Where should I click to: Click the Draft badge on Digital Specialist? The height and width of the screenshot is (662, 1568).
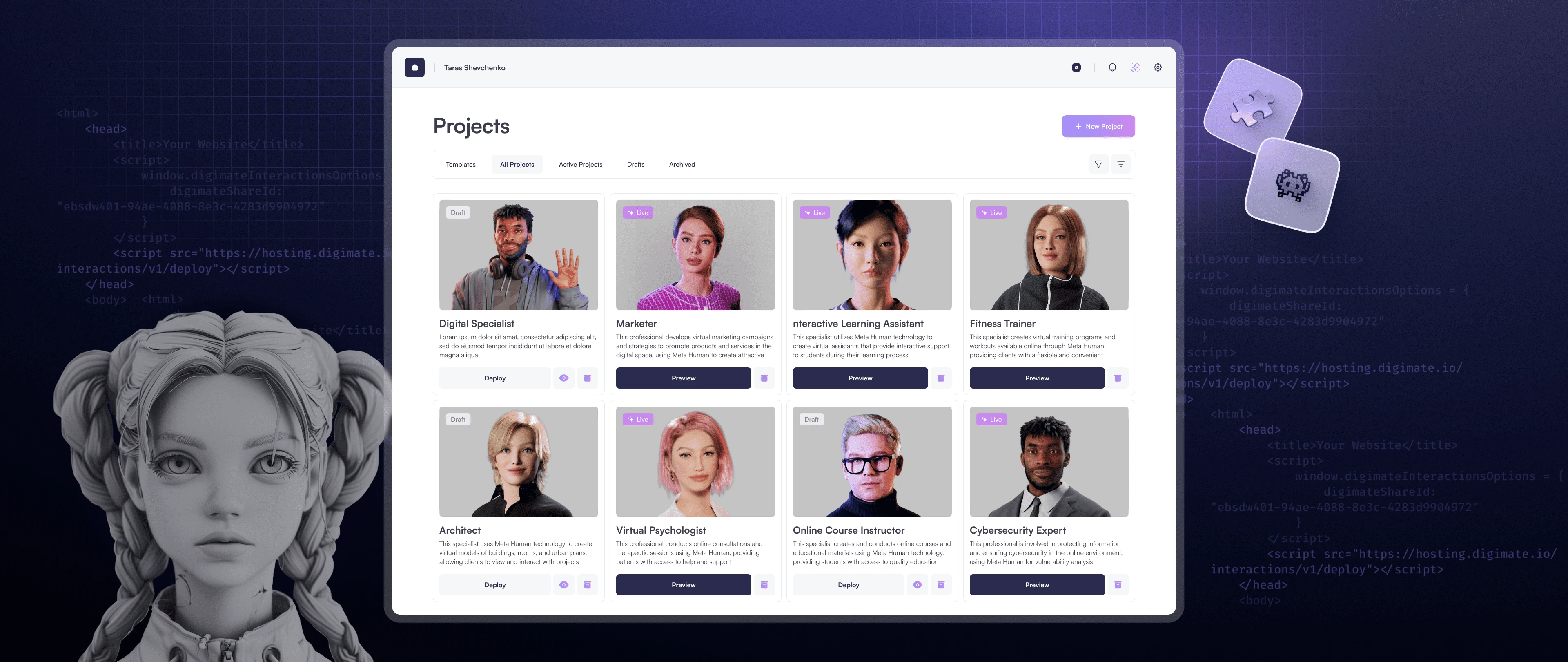458,212
